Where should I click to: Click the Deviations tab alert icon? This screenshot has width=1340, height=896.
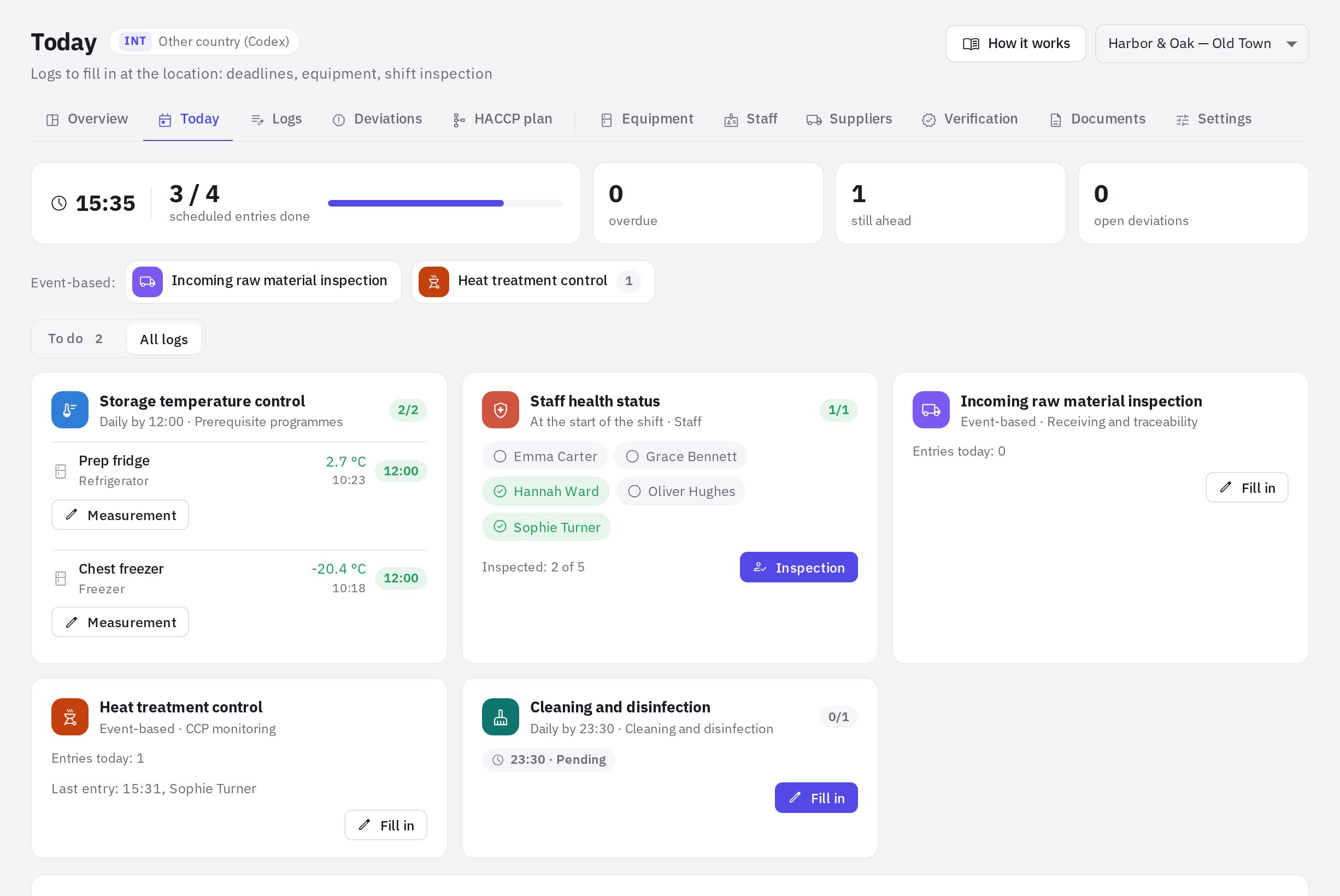pyautogui.click(x=339, y=120)
